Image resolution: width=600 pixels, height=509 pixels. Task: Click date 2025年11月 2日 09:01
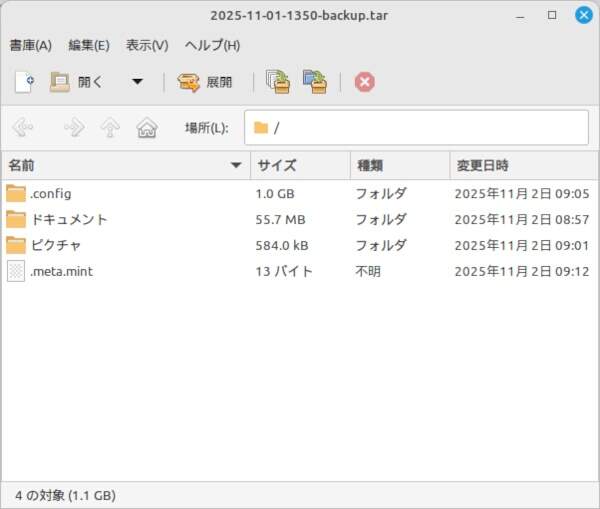pyautogui.click(x=522, y=245)
